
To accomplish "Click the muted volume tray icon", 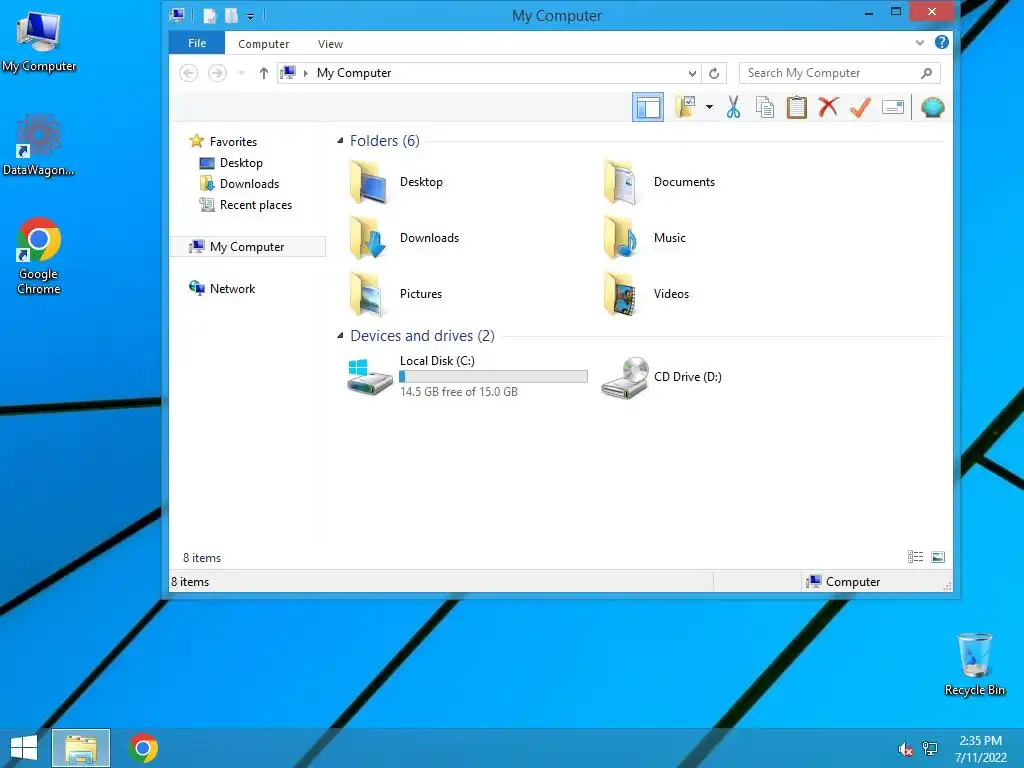I will (905, 749).
